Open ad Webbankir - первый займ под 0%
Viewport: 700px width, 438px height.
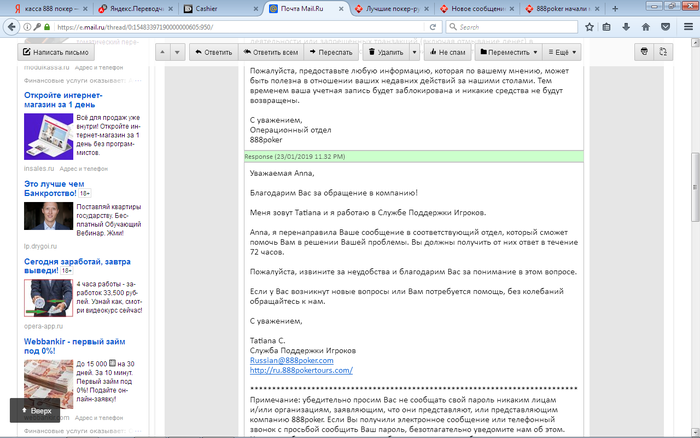point(75,346)
